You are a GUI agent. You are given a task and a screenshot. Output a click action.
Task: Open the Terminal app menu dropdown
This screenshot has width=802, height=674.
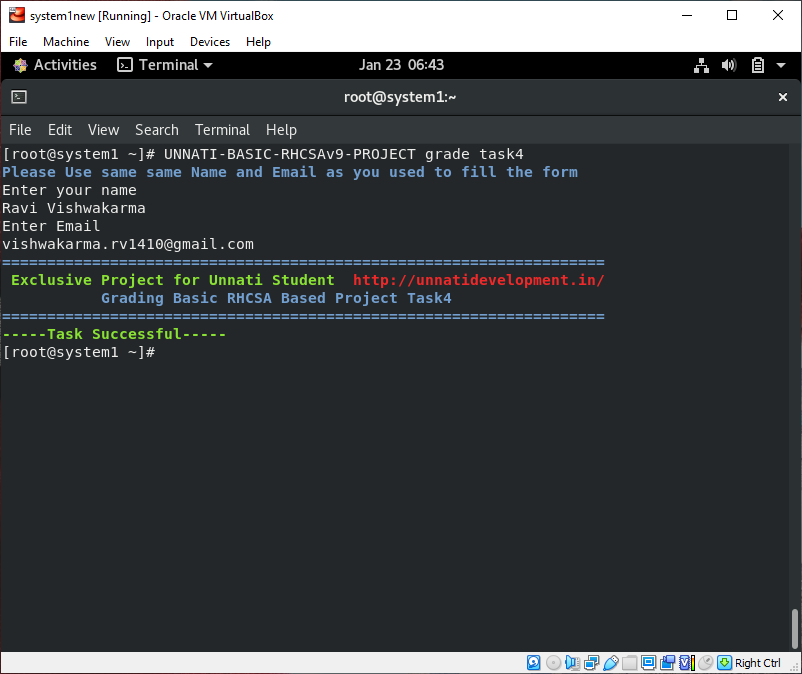click(165, 65)
